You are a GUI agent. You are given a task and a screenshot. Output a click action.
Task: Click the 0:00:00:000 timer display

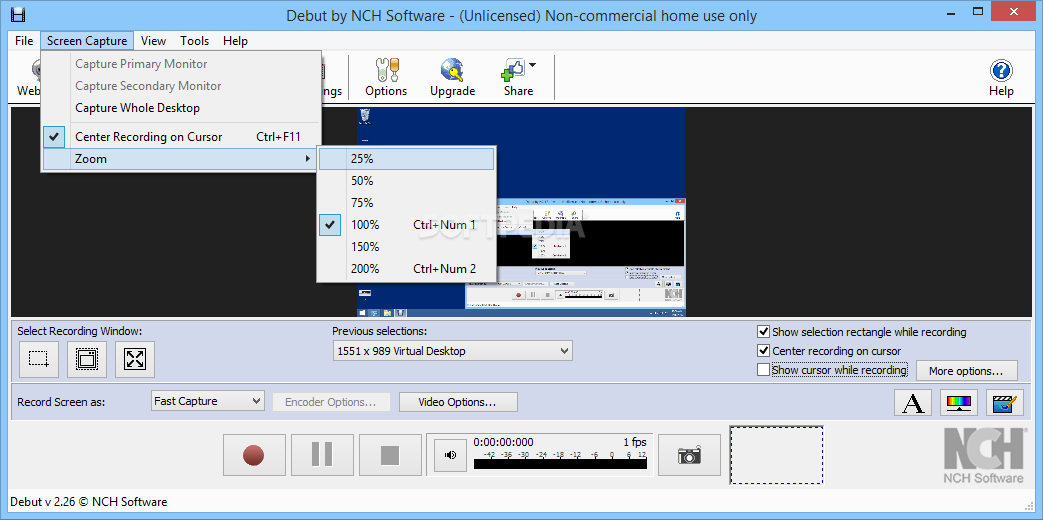coord(504,442)
